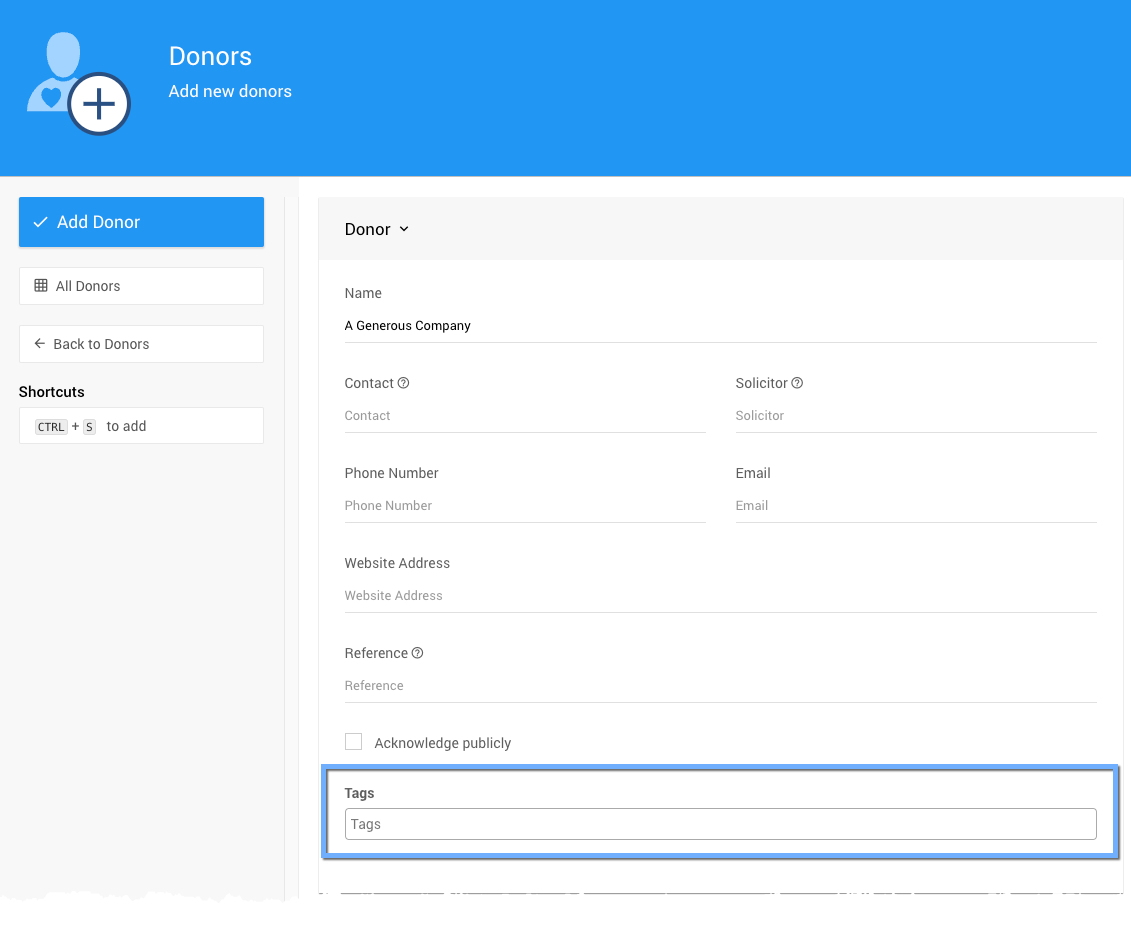This screenshot has height=927, width=1131.
Task: Click the Email input field
Action: point(915,506)
